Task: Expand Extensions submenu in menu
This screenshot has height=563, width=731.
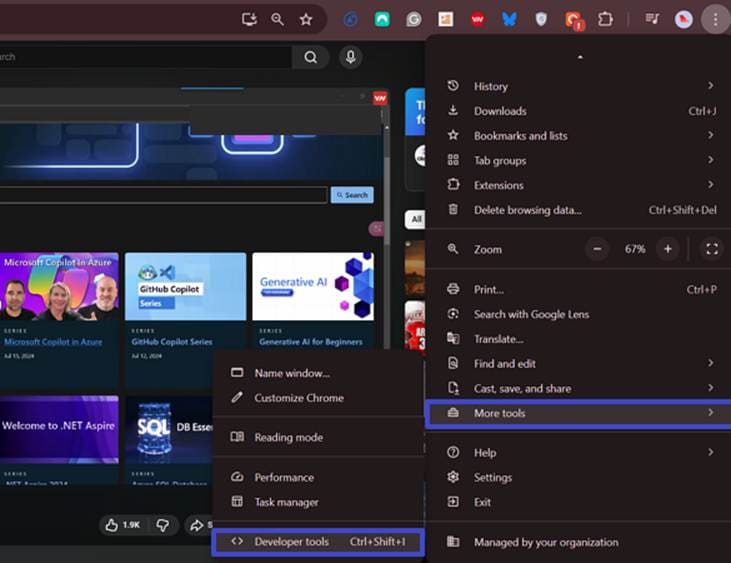Action: (x=578, y=185)
